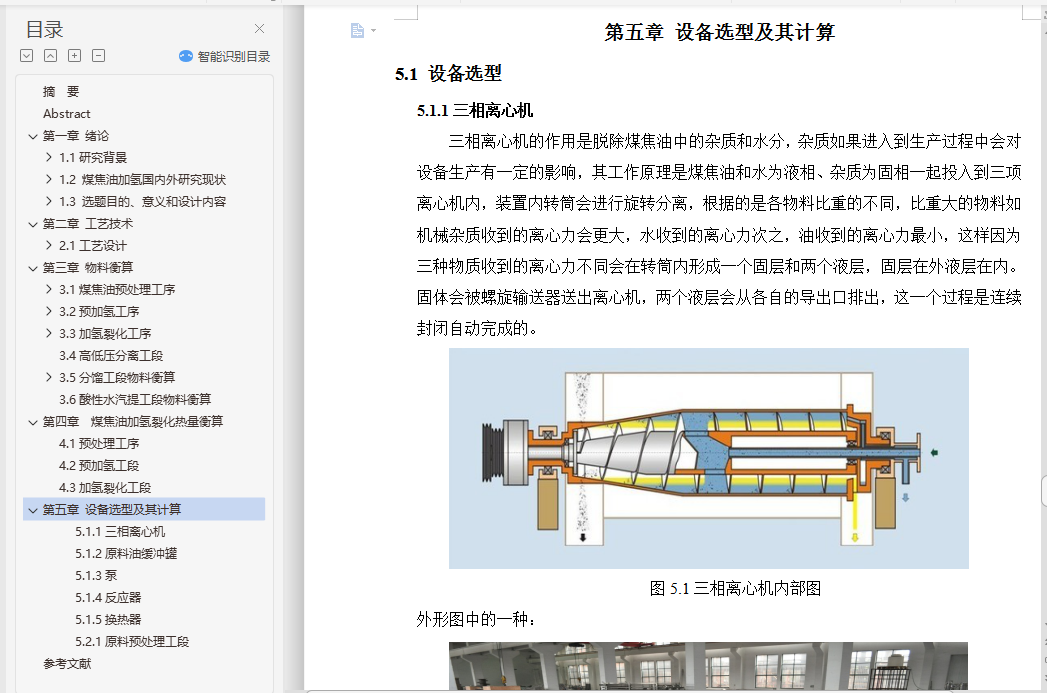
Task: Click the chapter title 第五章 设备选型及其计算 in document
Action: (x=720, y=31)
